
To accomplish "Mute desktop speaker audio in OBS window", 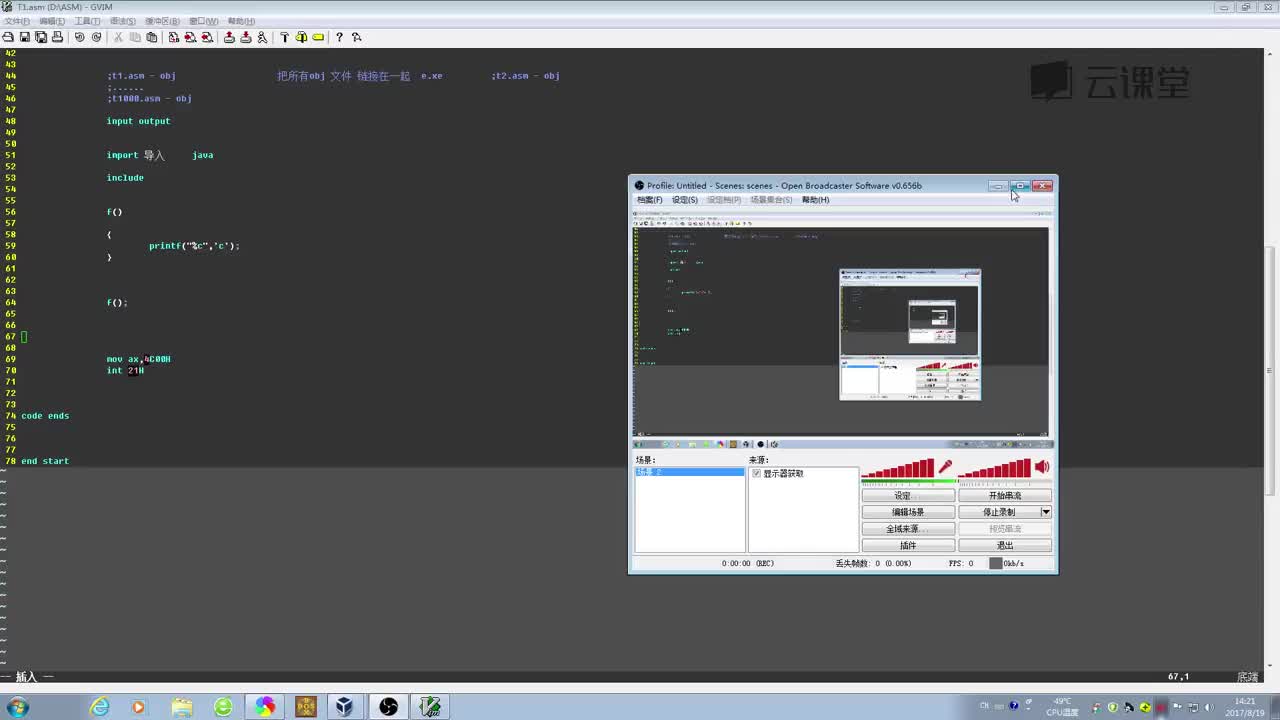I will [1042, 467].
